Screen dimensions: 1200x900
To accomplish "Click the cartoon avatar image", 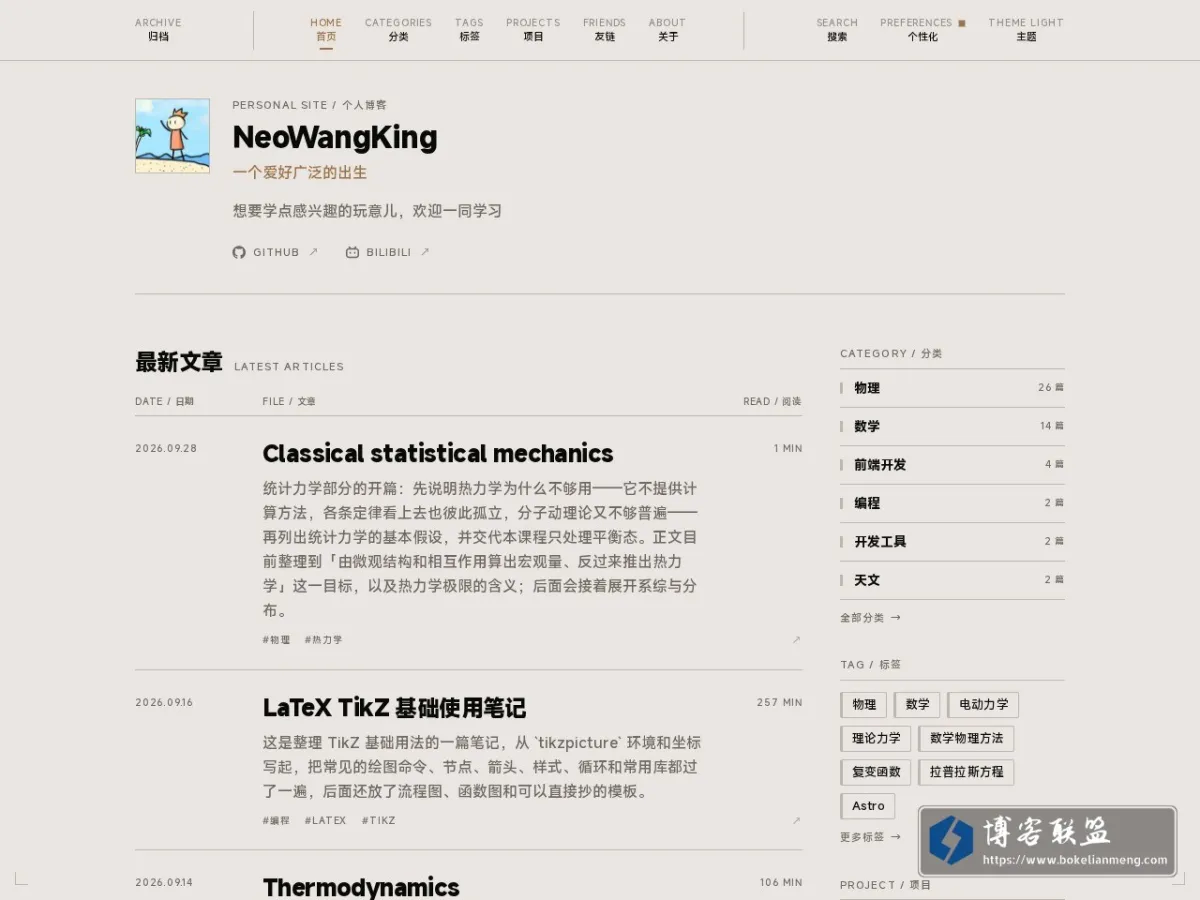I will (172, 136).
